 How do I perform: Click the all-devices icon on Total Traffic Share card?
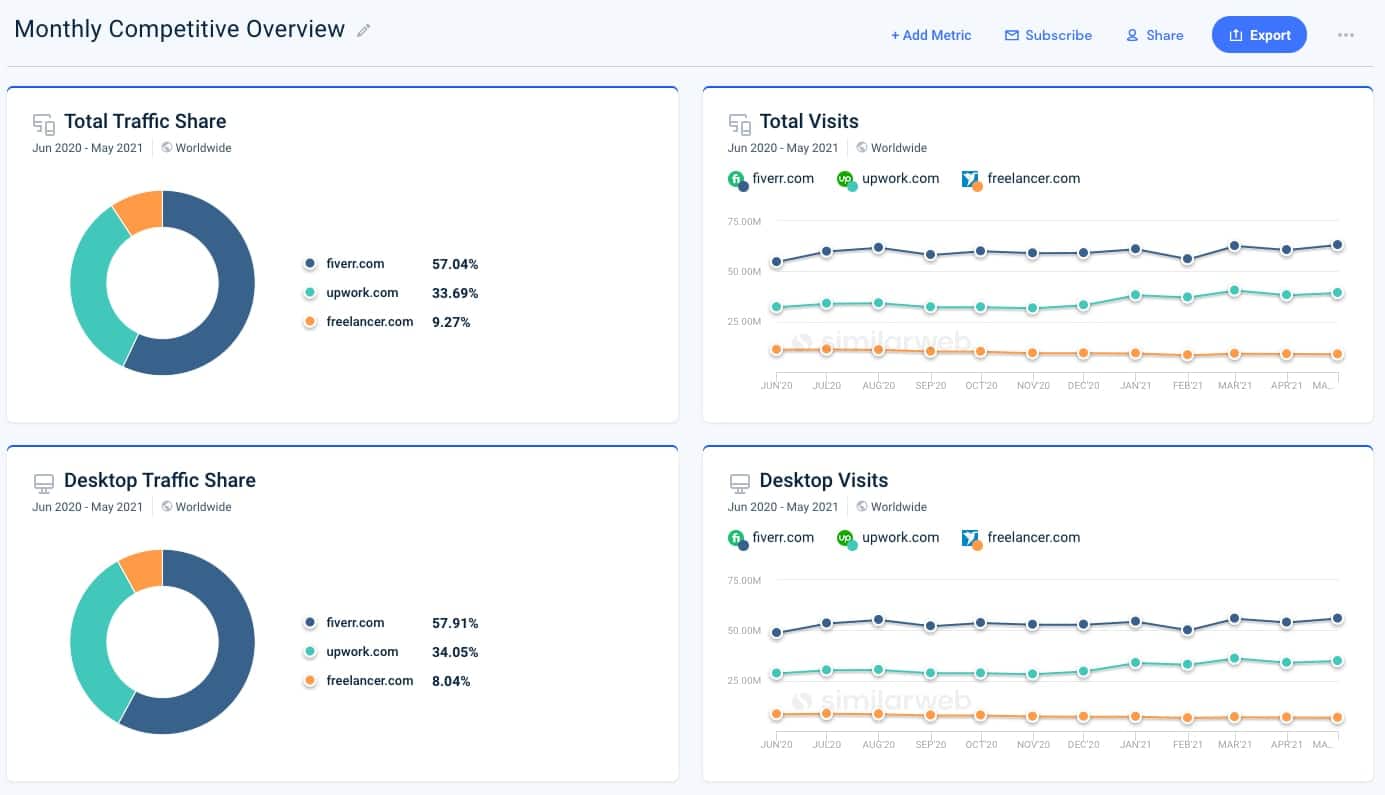(43, 123)
